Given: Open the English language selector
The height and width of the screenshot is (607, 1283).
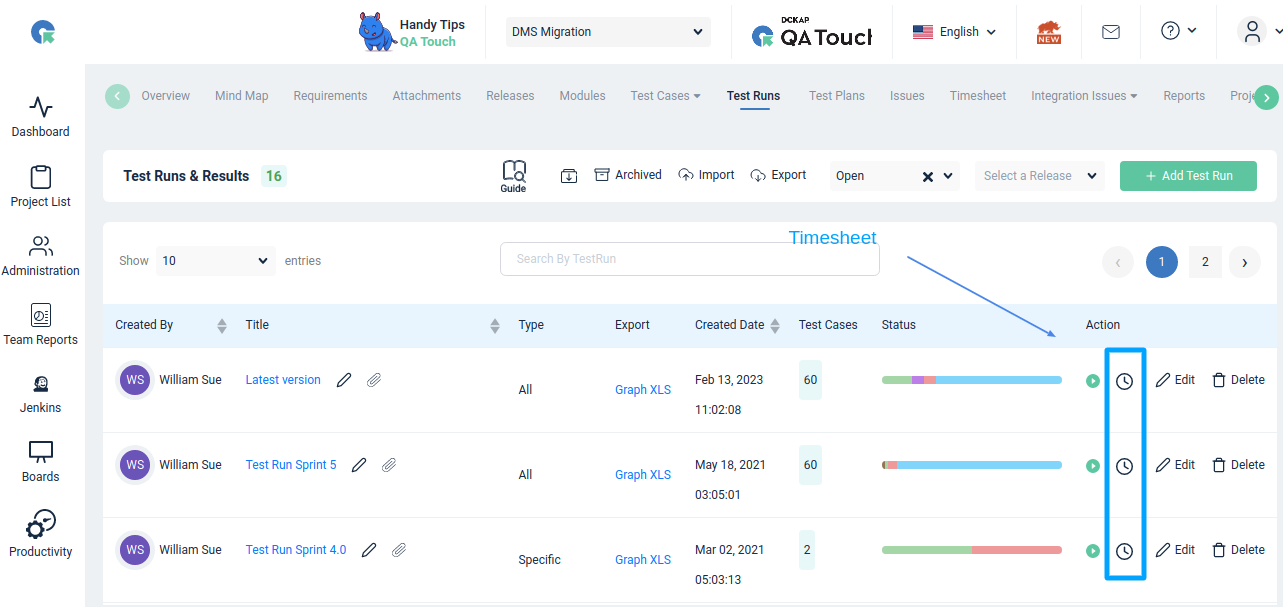Looking at the screenshot, I should tap(955, 32).
